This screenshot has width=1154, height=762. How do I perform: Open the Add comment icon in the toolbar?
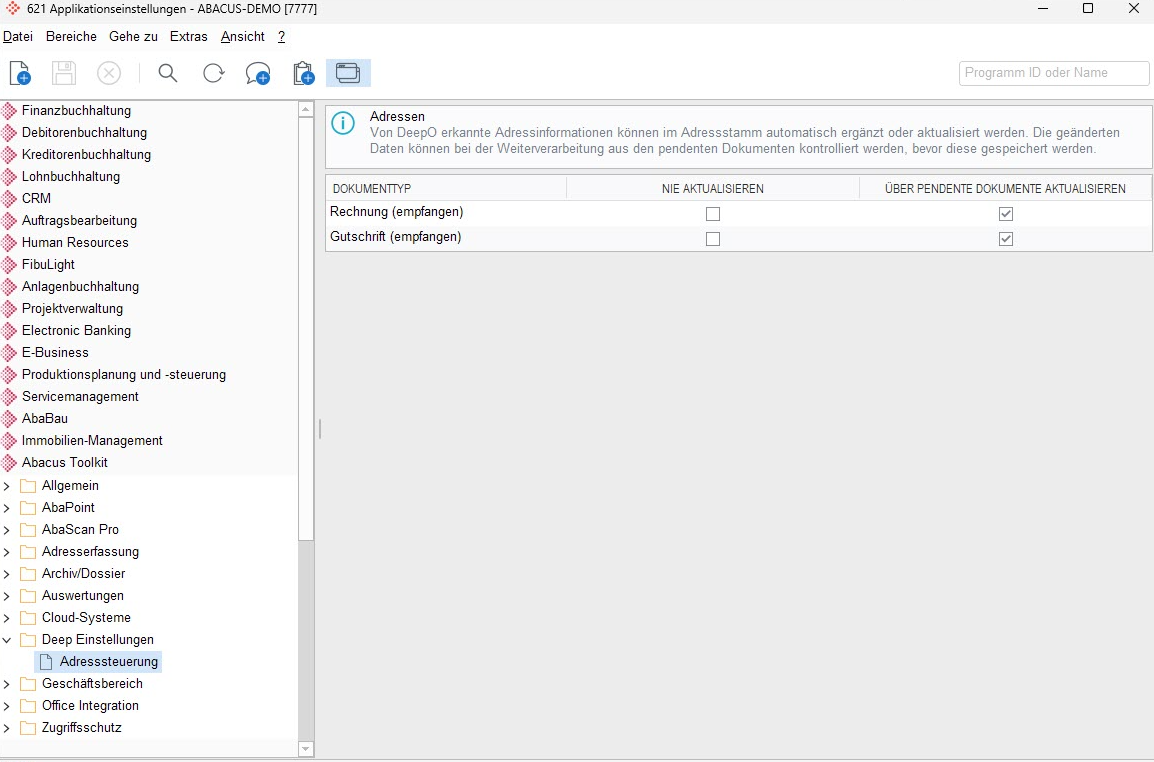click(x=258, y=73)
